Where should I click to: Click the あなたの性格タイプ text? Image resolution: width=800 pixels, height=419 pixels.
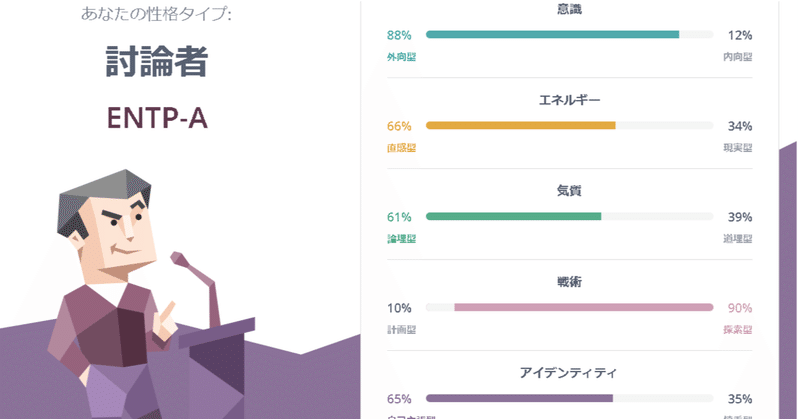click(155, 14)
